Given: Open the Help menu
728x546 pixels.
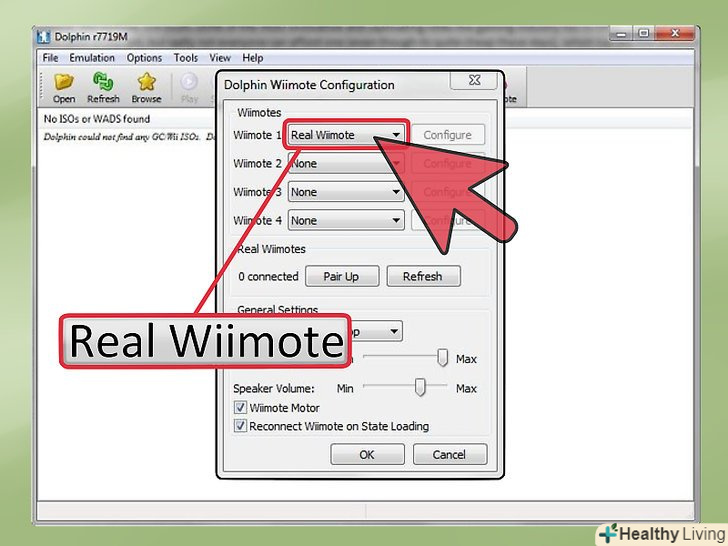Looking at the screenshot, I should (x=253, y=58).
